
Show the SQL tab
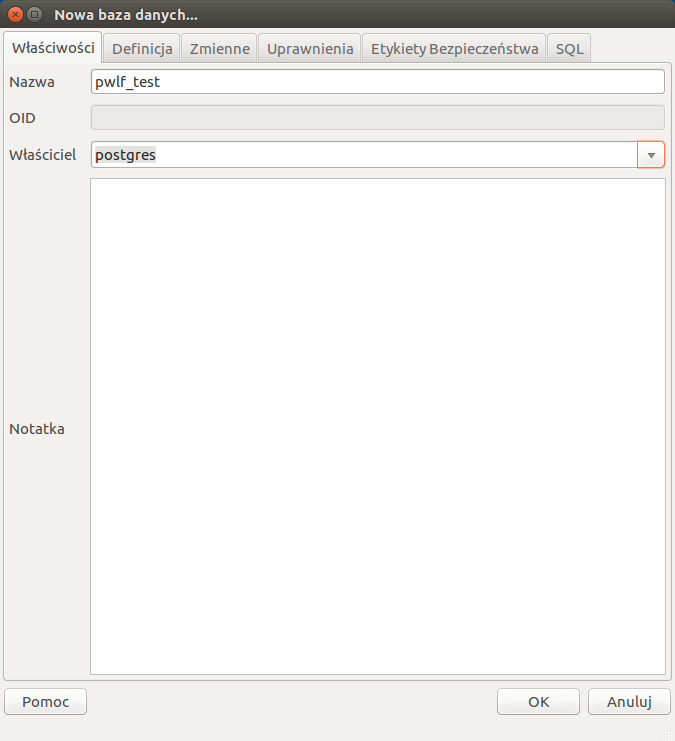569,48
